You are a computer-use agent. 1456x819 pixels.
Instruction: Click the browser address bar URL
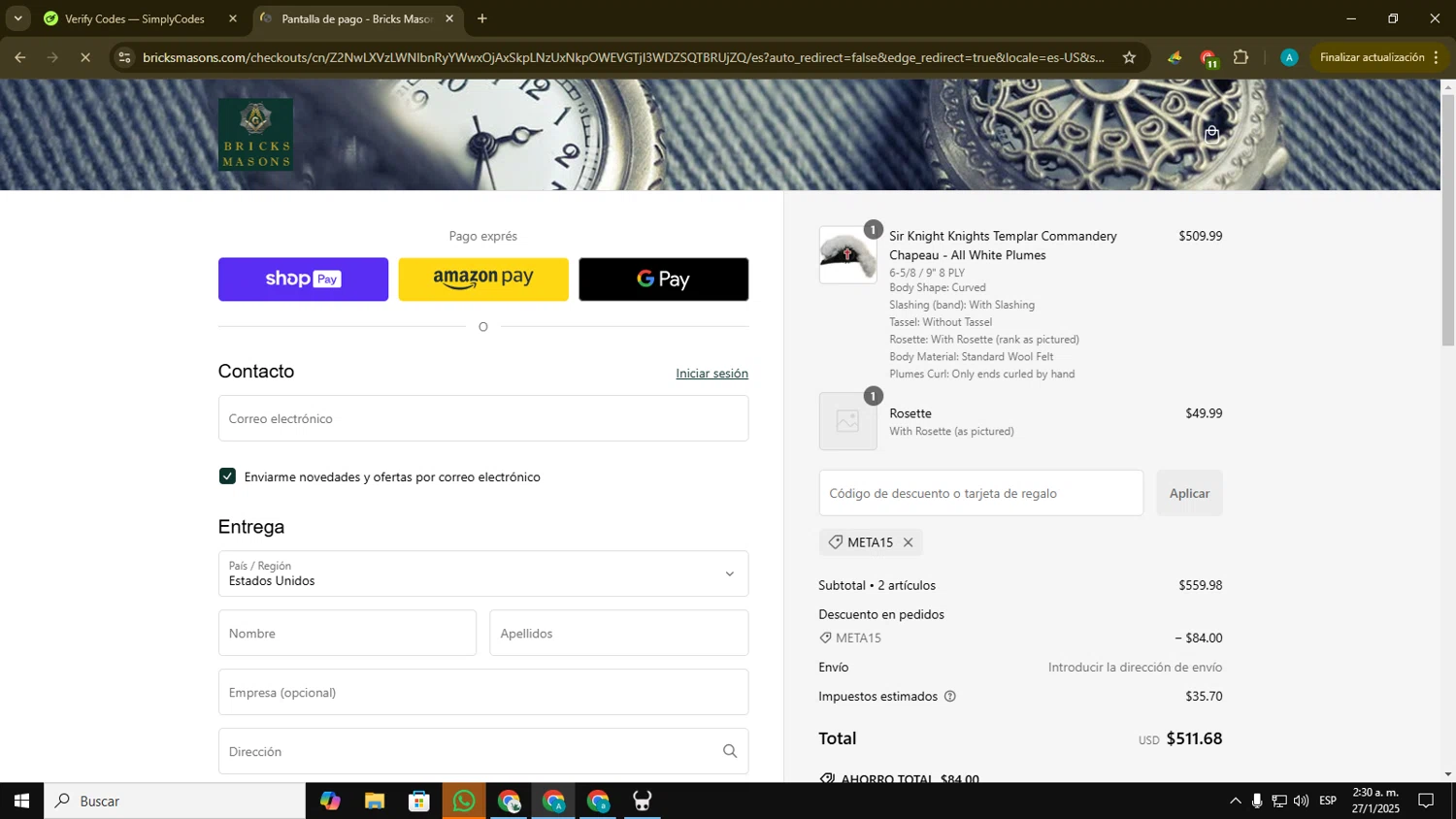(x=623, y=57)
